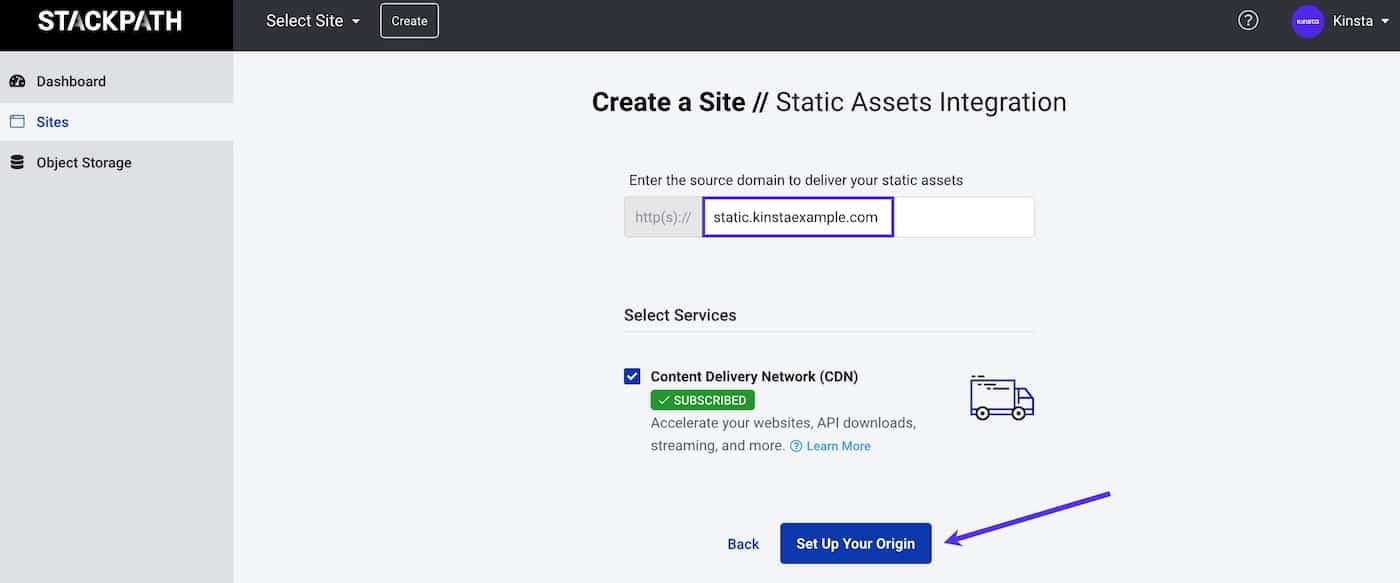This screenshot has width=1400, height=583.
Task: Select the Sites sidebar icon
Action: point(16,121)
